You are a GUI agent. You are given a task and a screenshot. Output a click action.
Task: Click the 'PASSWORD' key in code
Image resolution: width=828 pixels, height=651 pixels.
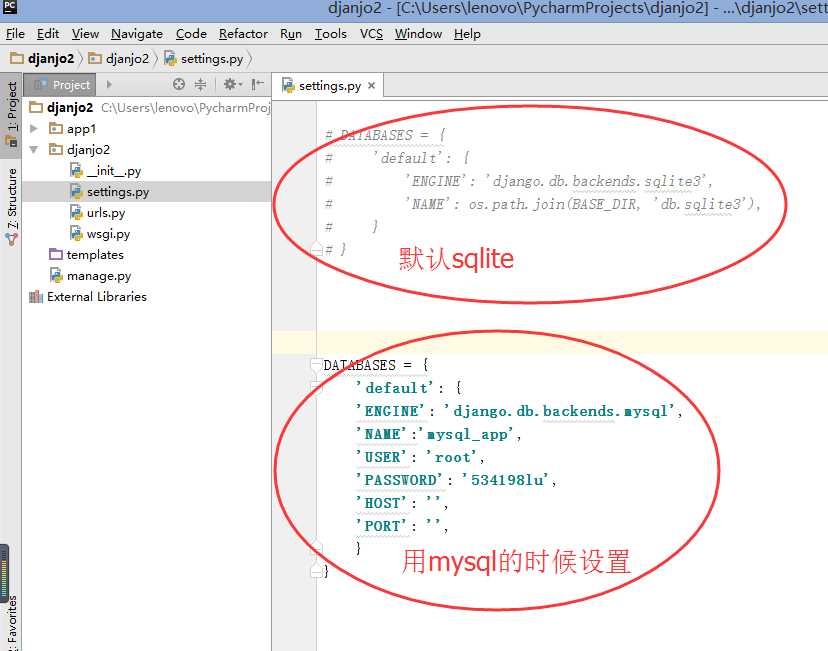pyautogui.click(x=400, y=480)
